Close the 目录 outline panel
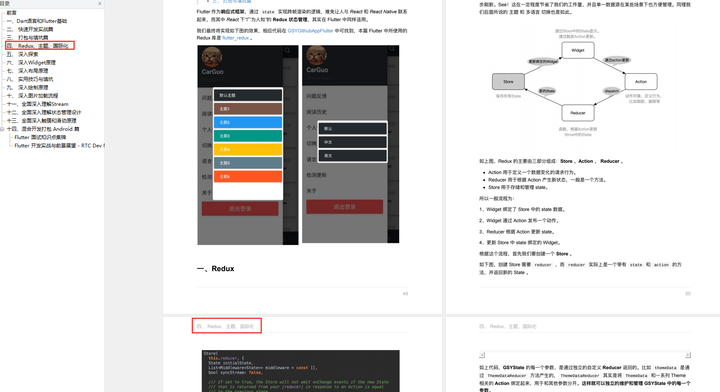Image resolution: width=720 pixels, height=392 pixels. [100, 4]
